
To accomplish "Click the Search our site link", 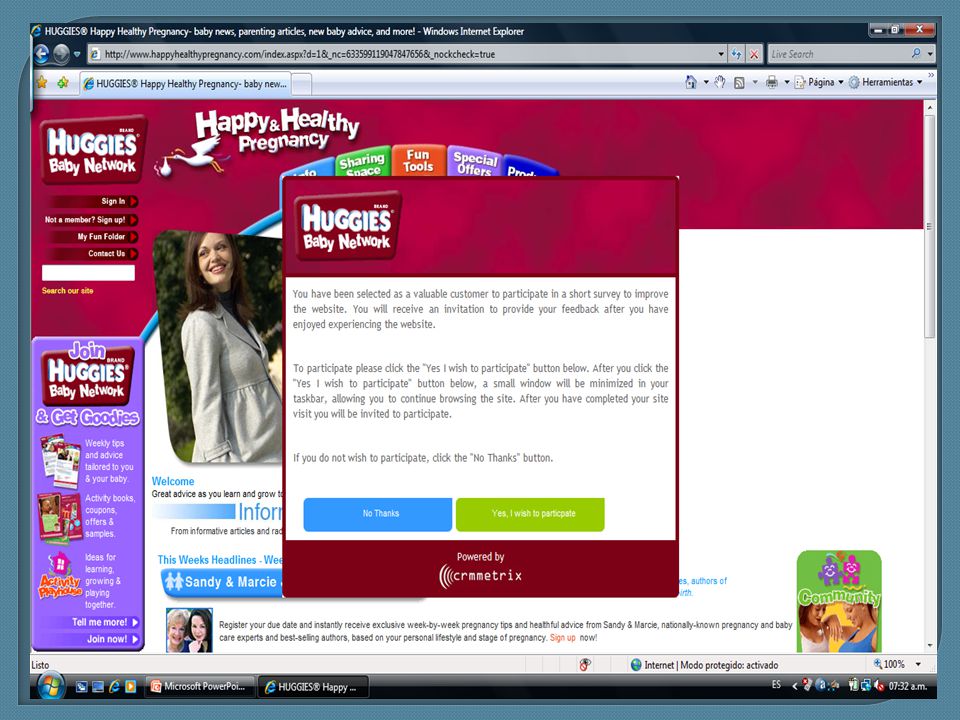I will tap(67, 291).
